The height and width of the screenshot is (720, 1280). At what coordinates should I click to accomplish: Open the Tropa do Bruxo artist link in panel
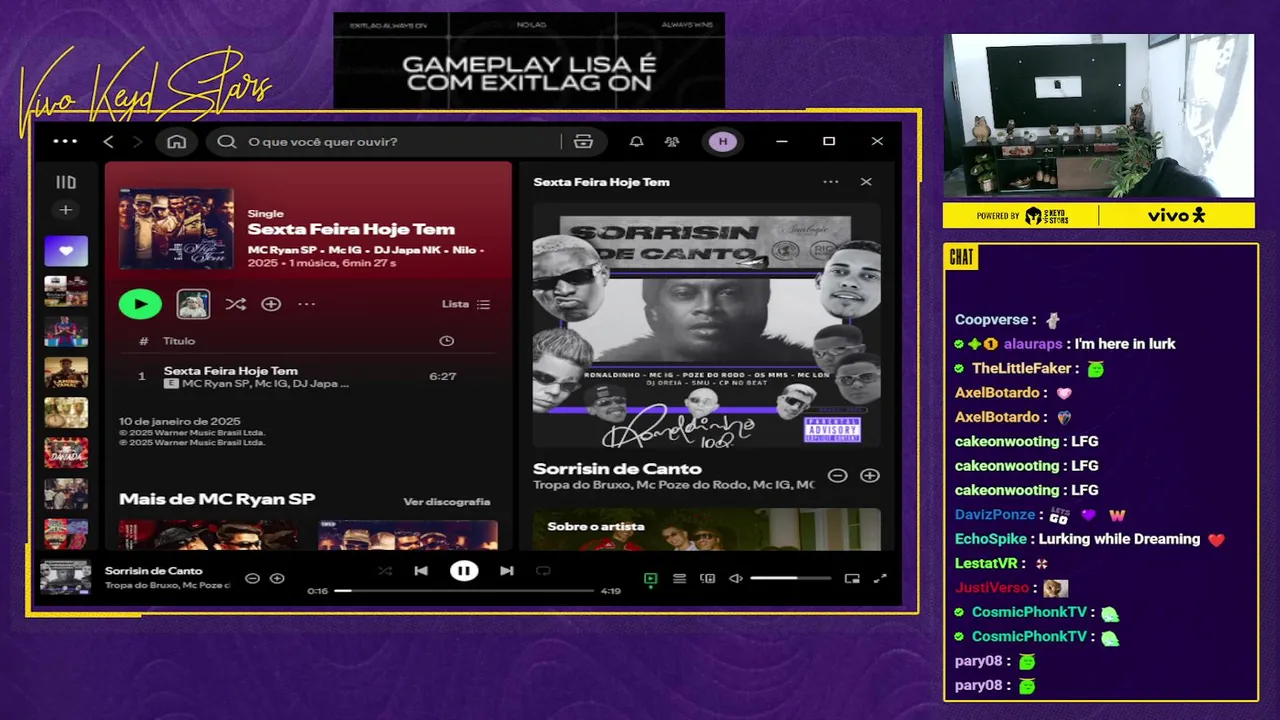[581, 485]
